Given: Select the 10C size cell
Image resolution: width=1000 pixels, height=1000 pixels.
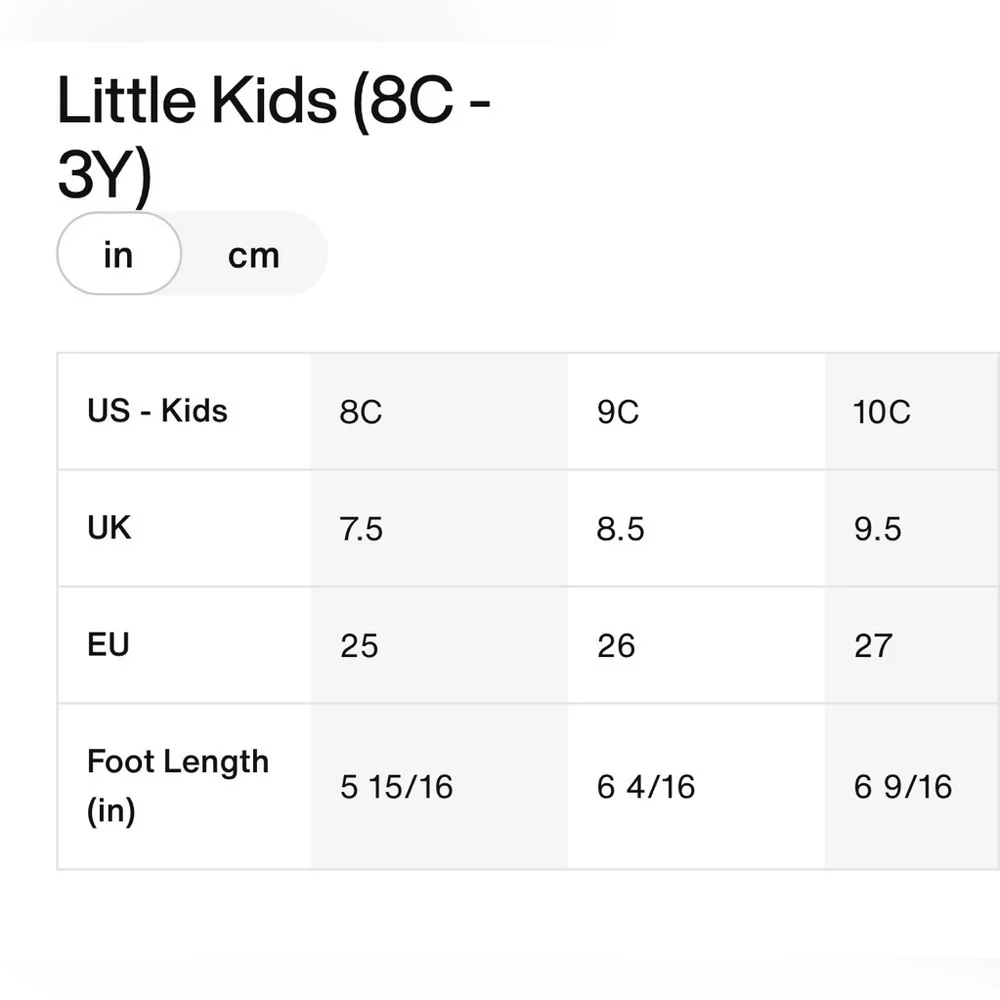Looking at the screenshot, I should pos(913,411).
